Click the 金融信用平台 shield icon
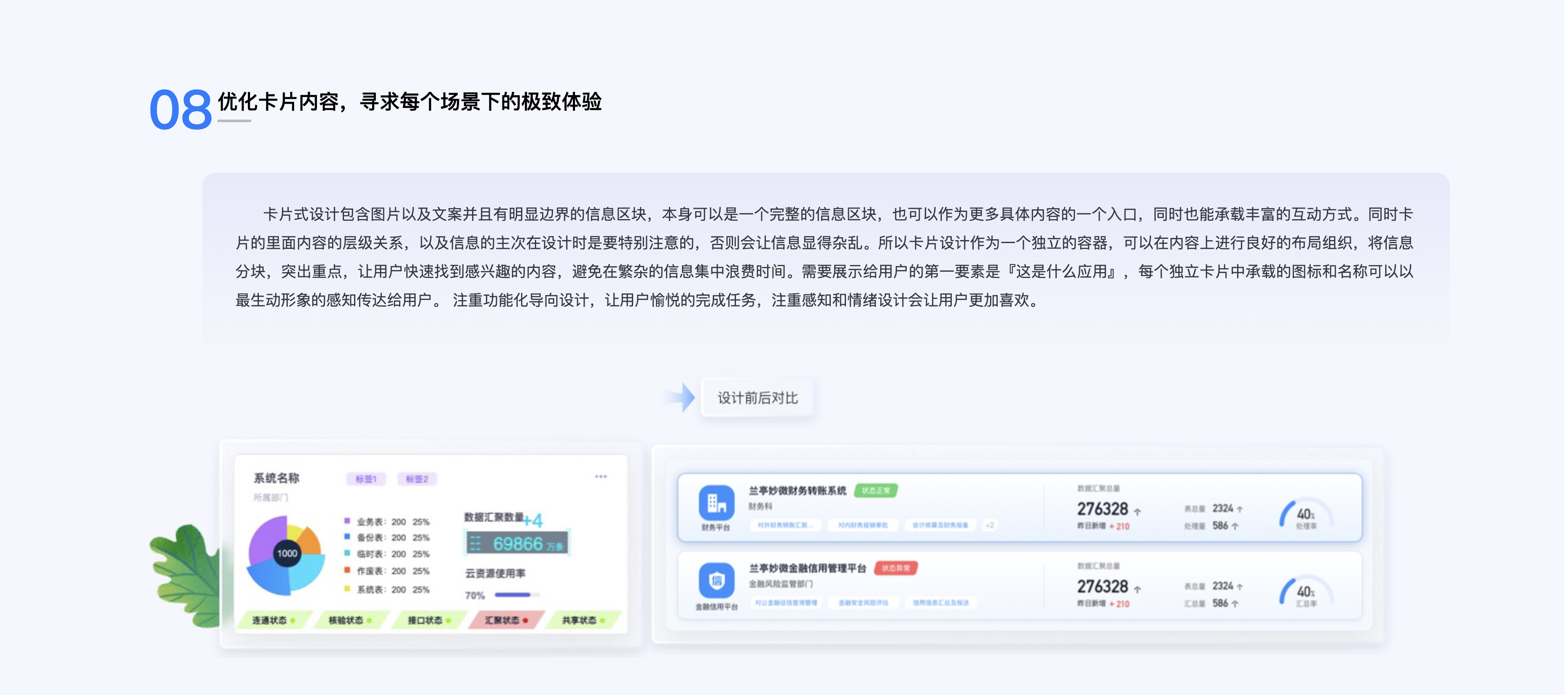Viewport: 1568px width, 695px height. click(717, 580)
